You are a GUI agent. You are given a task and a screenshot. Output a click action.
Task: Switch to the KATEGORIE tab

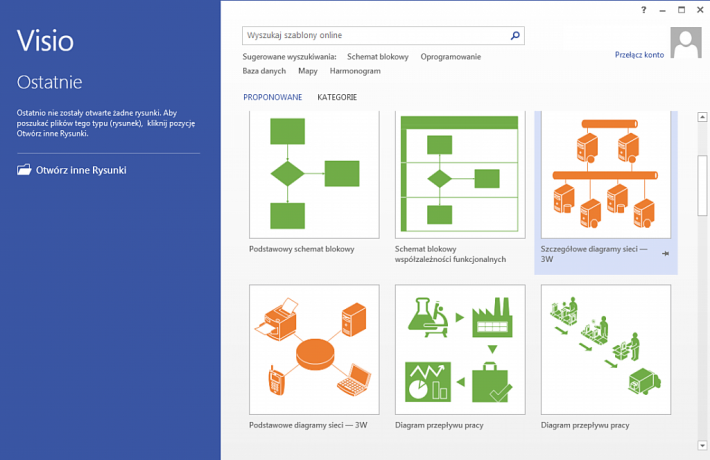coord(337,97)
